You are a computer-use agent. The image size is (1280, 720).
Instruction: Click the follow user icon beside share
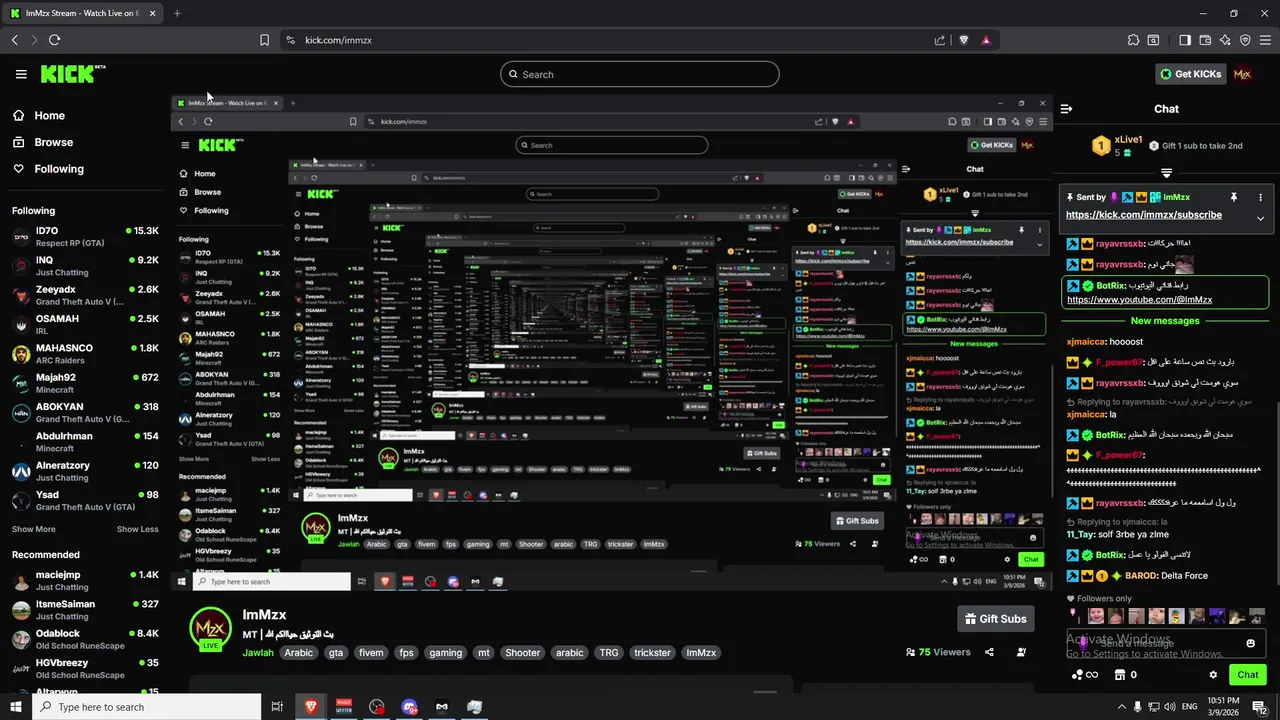(x=1021, y=652)
